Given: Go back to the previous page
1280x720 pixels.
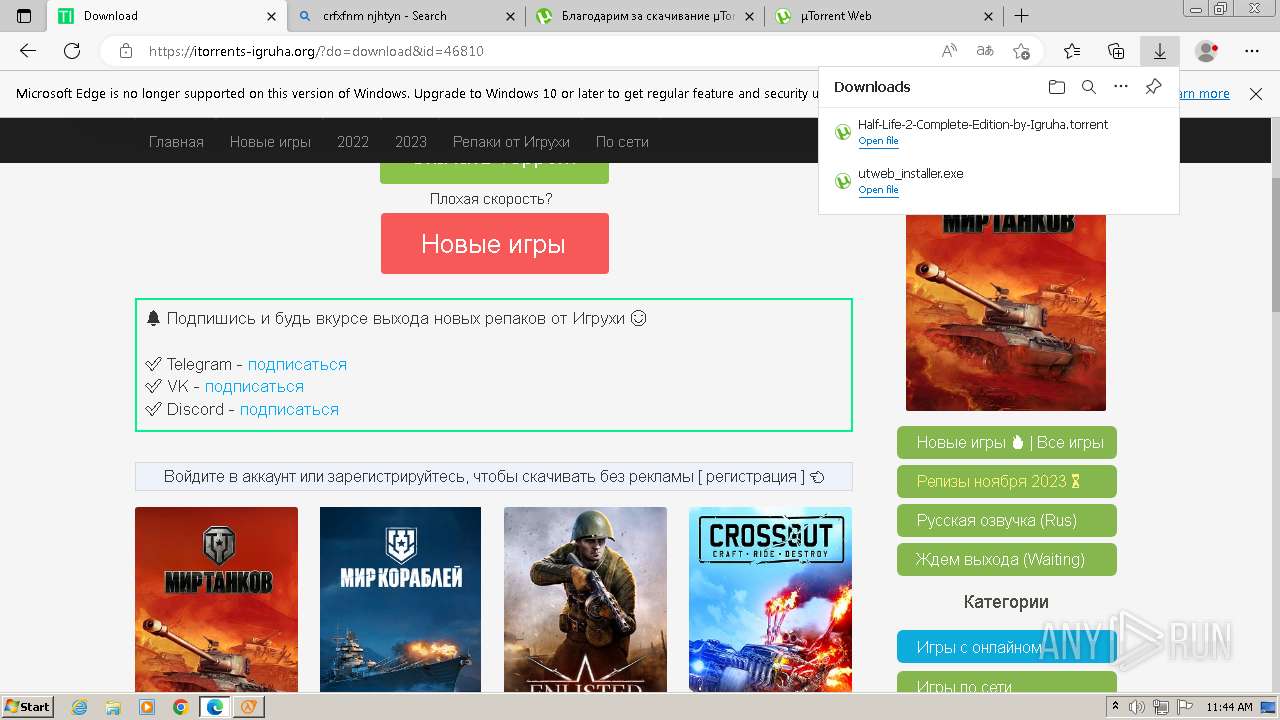Looking at the screenshot, I should pyautogui.click(x=28, y=51).
